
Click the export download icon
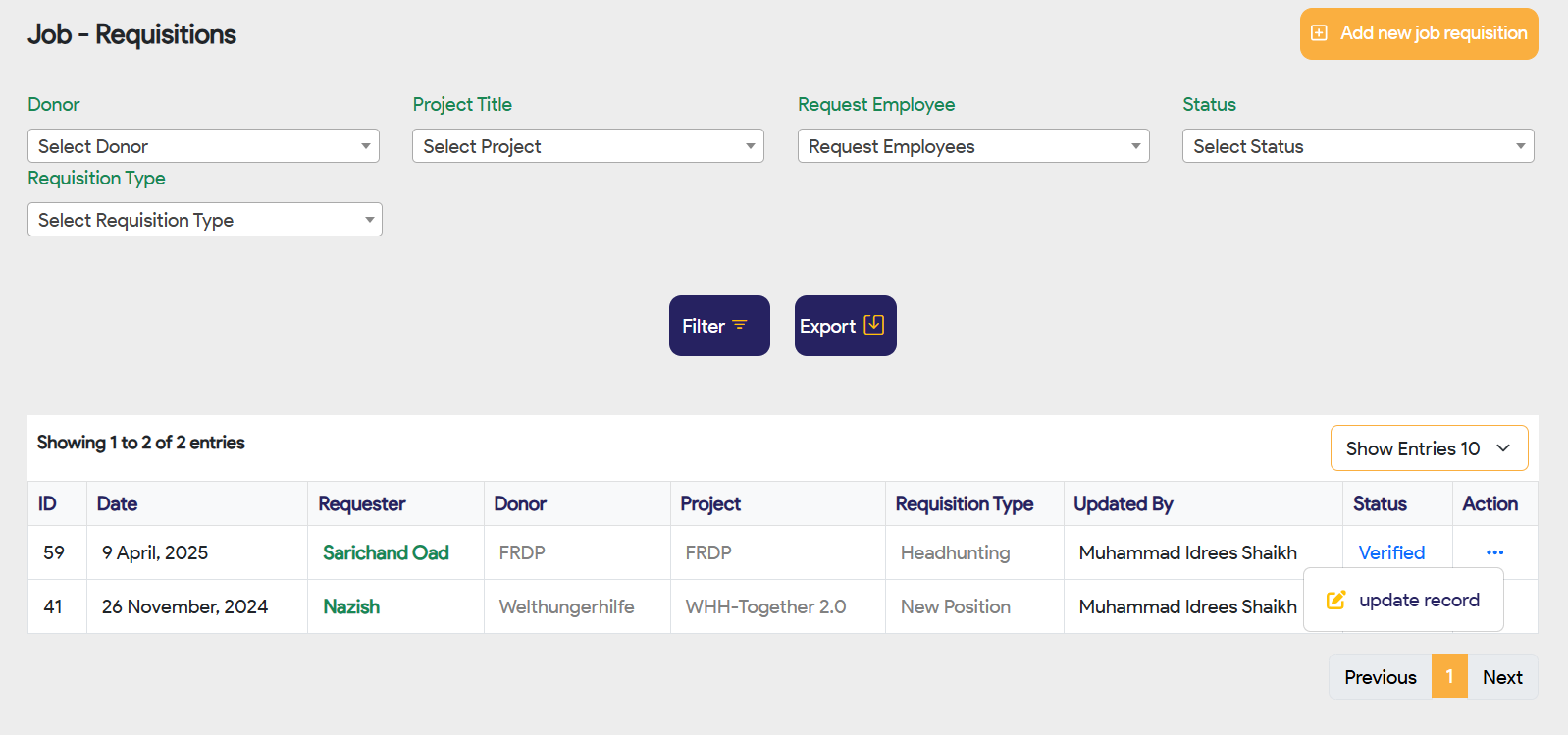[874, 325]
